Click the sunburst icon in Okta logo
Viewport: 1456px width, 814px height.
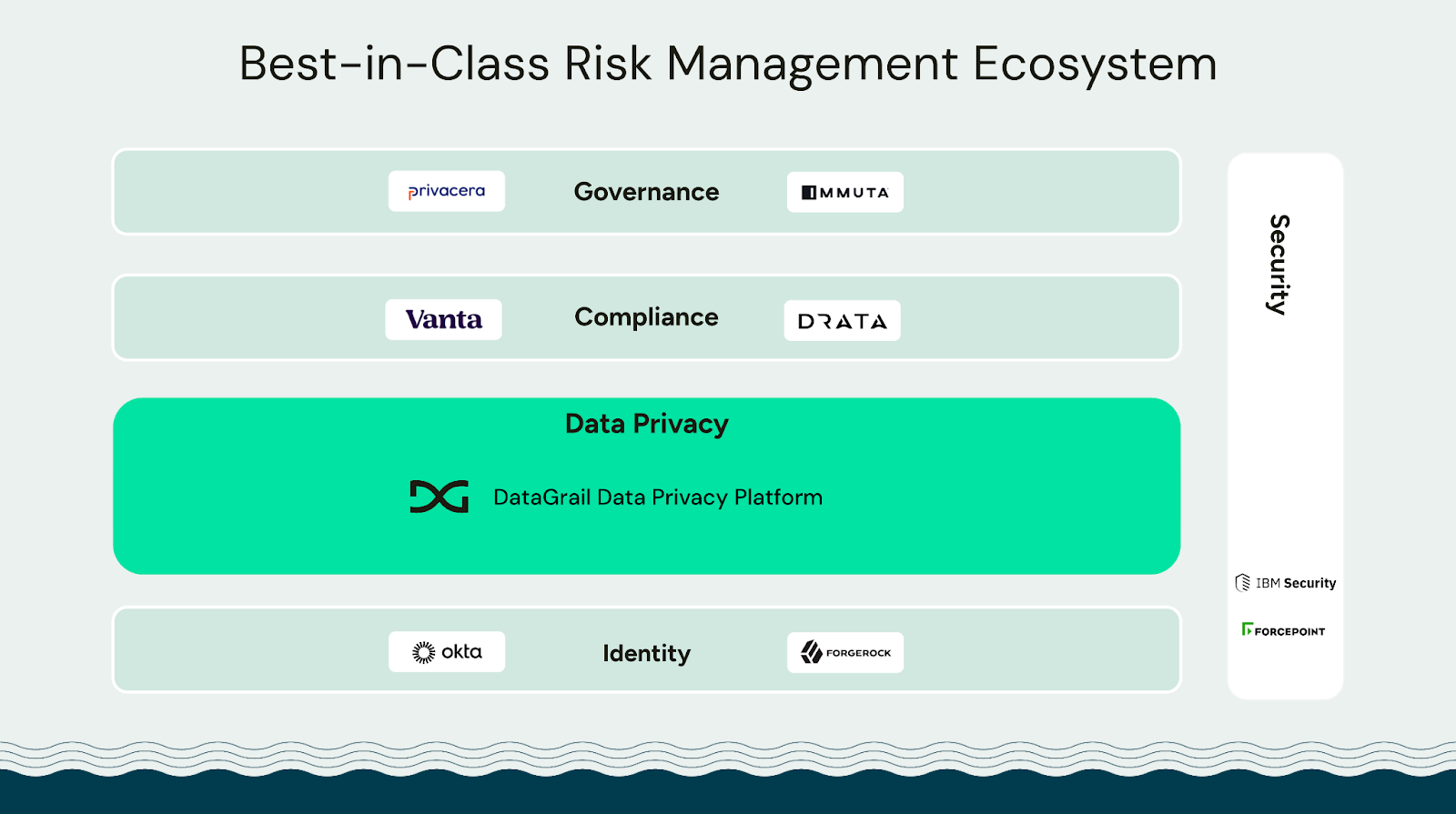pos(424,652)
